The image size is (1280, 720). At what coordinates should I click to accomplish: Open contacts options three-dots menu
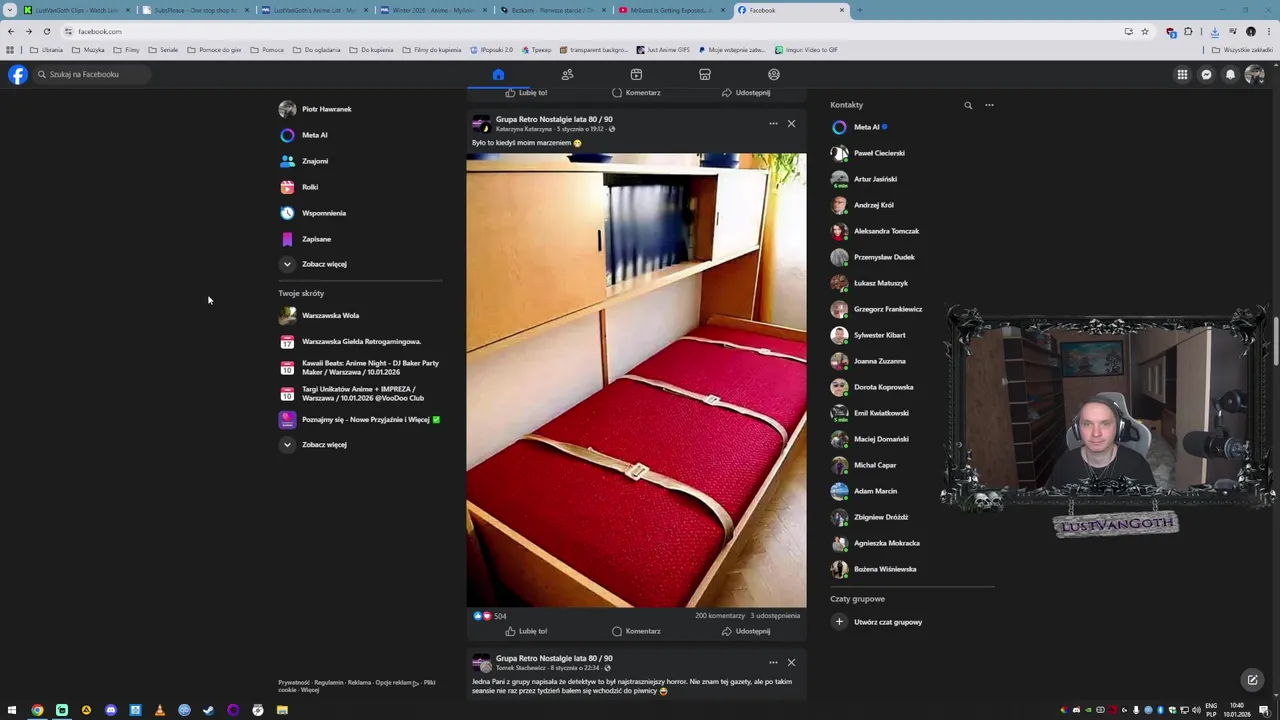[x=989, y=105]
